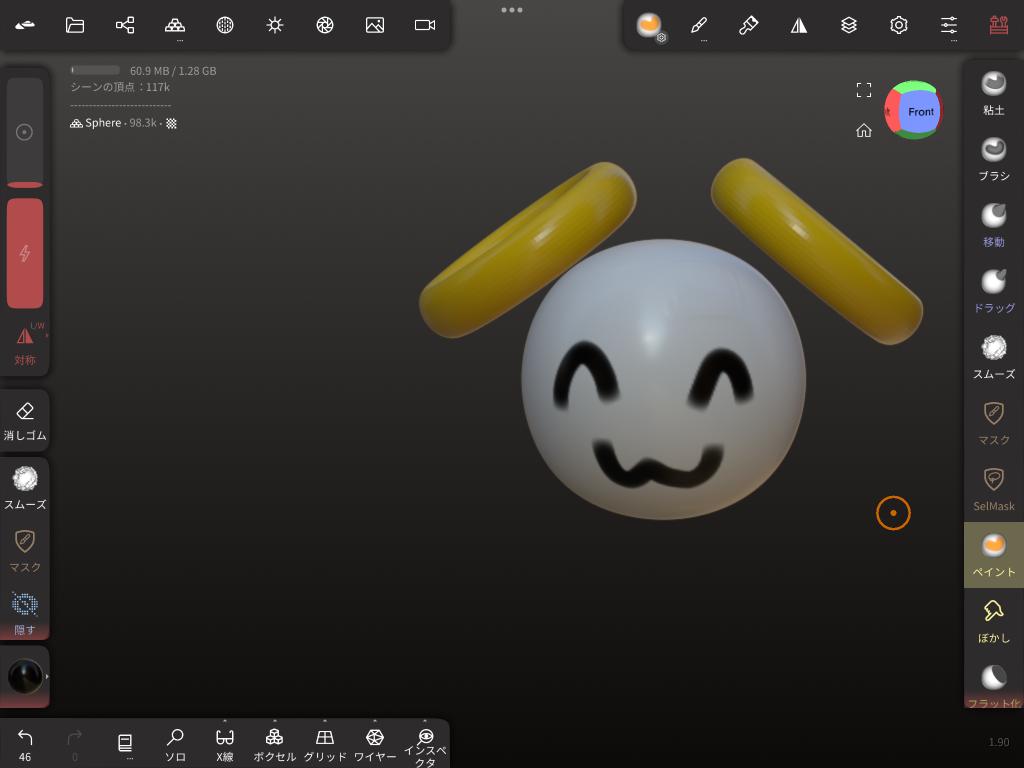Choose the ドラッグ (Drag) tool
Screen dimensions: 1024x768
pos(993,291)
